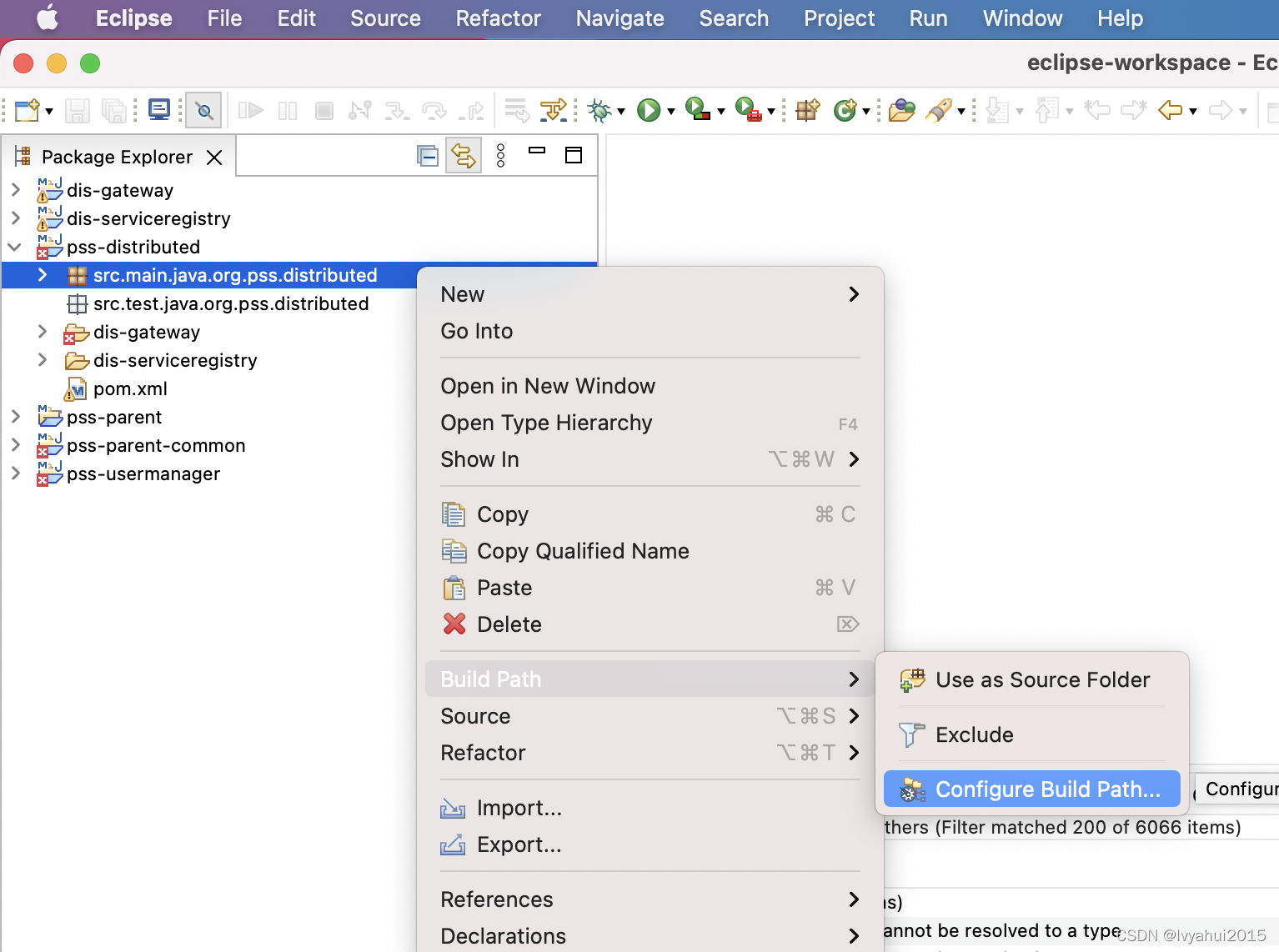Click the Save disk icon
Screen dimensions: 1279x952
[x=78, y=110]
